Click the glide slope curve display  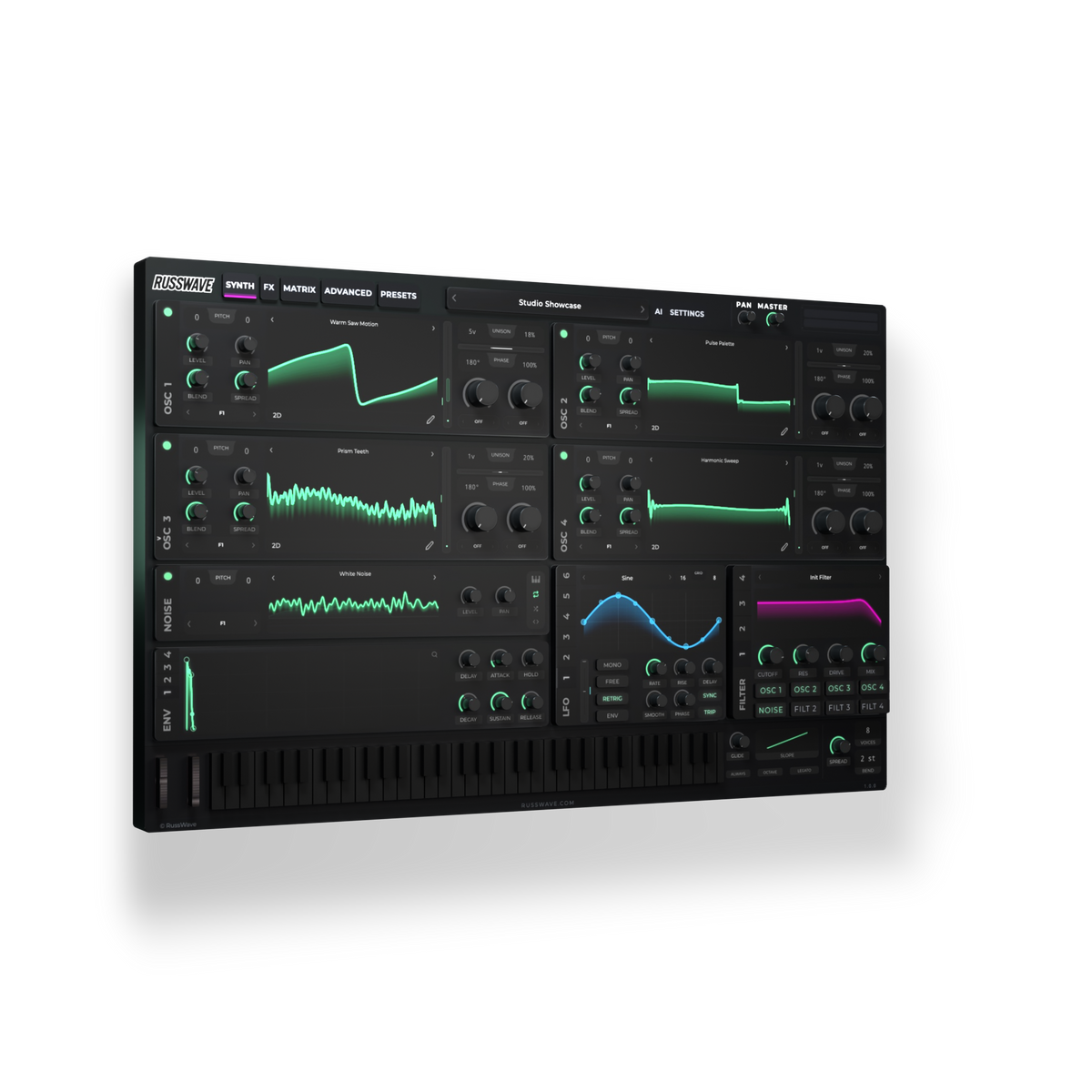(x=787, y=739)
